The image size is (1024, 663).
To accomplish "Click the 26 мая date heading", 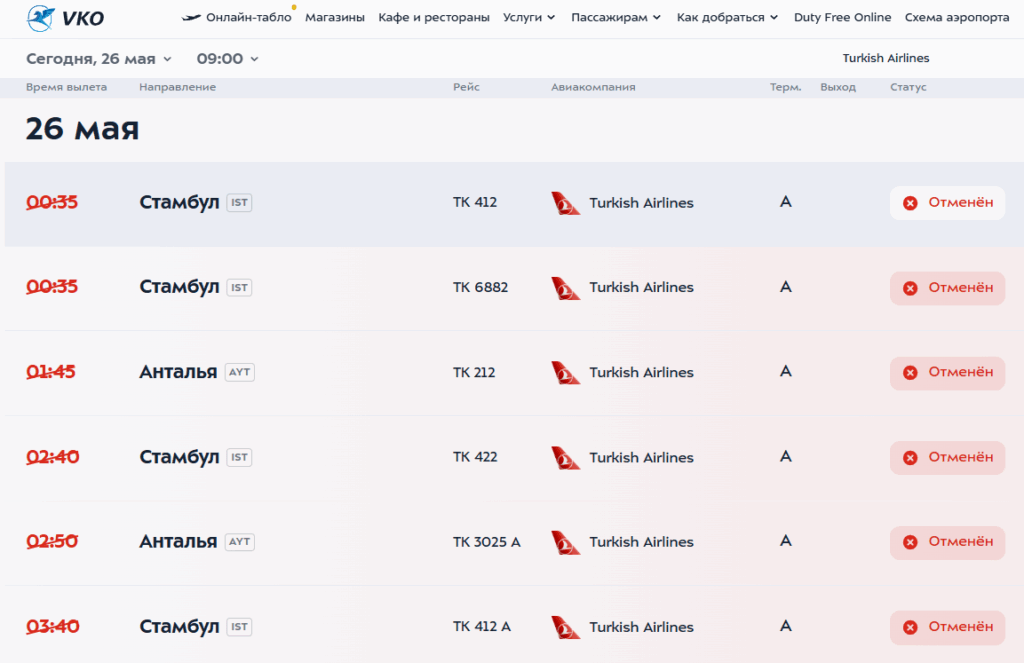I will coord(82,129).
